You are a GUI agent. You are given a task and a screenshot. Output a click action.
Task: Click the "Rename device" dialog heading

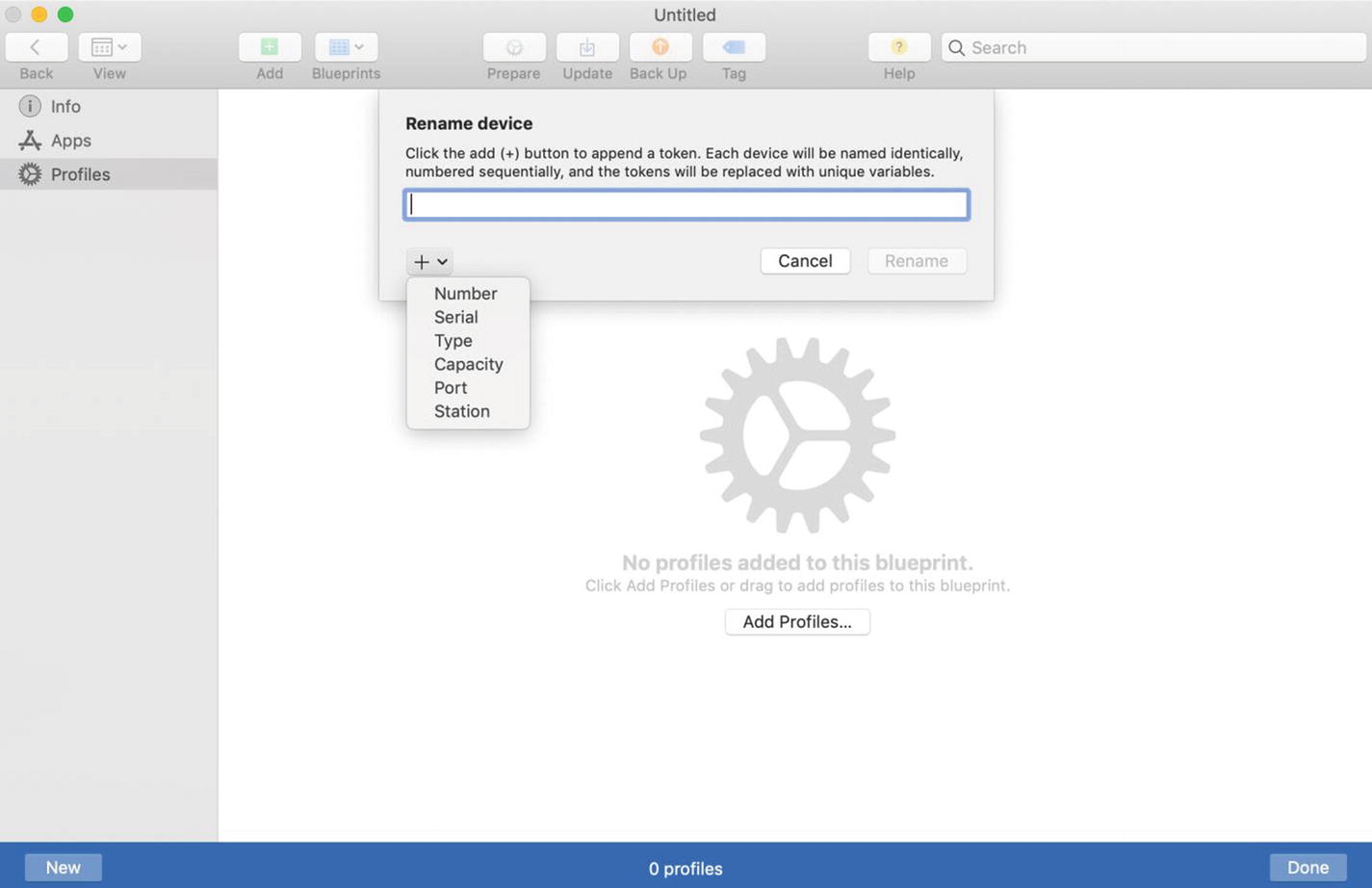469,123
